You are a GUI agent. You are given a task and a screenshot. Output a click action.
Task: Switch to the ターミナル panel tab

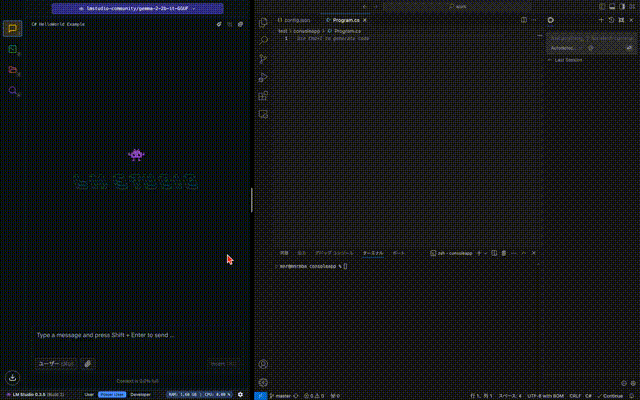373,253
